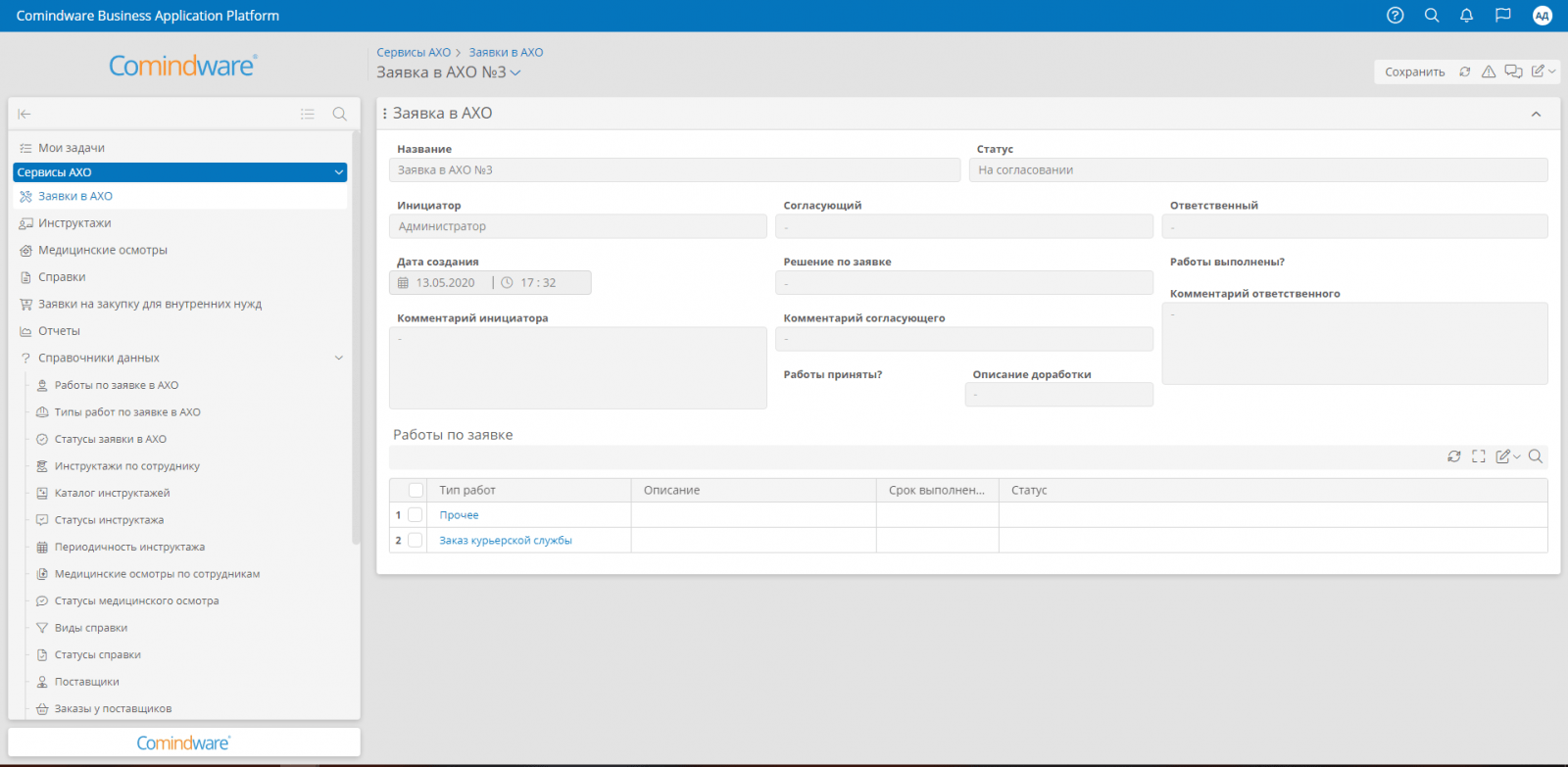
Task: Click the Сохранить button
Action: click(1414, 72)
